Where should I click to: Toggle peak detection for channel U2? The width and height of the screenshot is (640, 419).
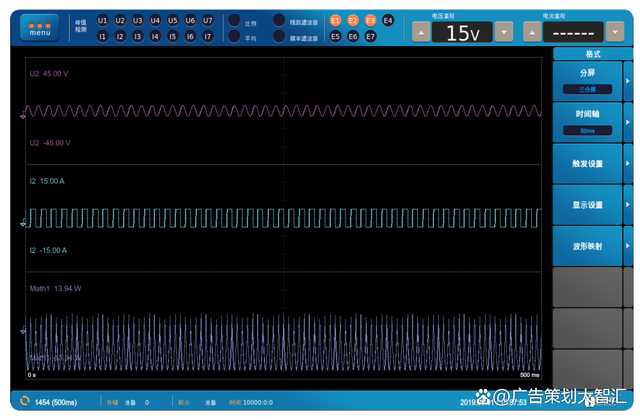(x=120, y=20)
